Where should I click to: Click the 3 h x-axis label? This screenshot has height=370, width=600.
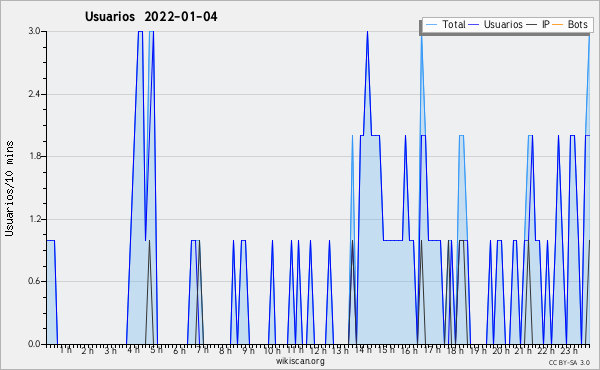coord(111,350)
